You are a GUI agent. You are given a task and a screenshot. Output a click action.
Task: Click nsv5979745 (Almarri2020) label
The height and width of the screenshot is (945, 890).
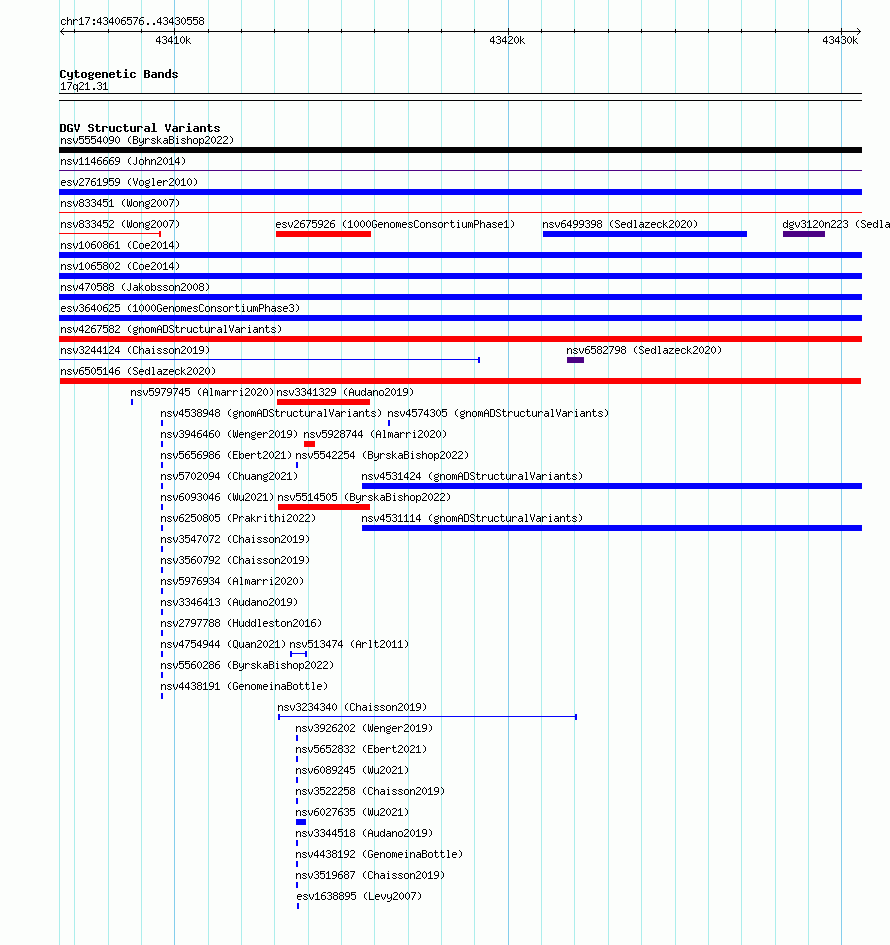click(202, 392)
